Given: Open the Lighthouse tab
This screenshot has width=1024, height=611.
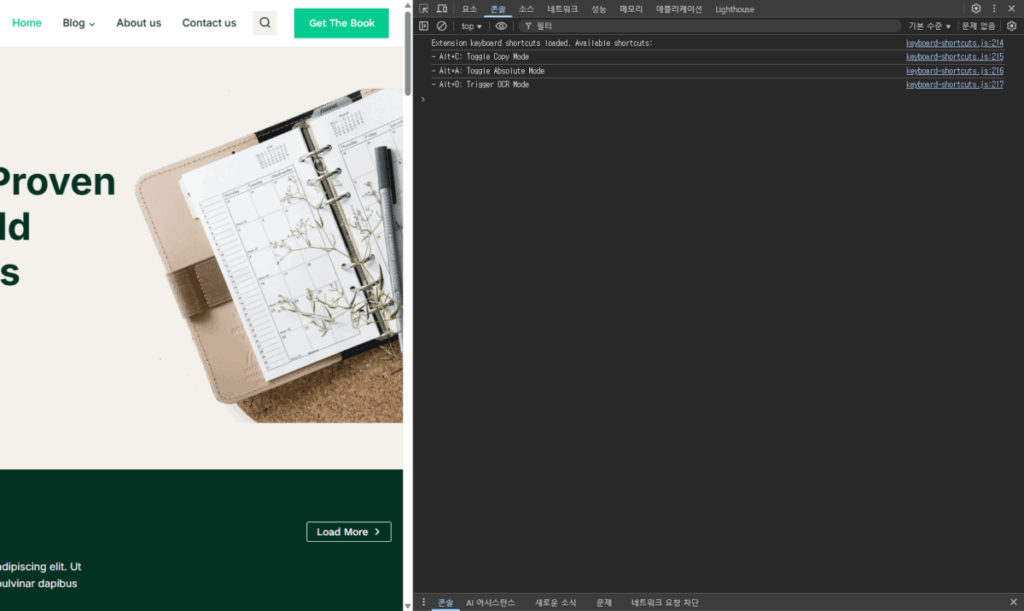Looking at the screenshot, I should pyautogui.click(x=734, y=9).
